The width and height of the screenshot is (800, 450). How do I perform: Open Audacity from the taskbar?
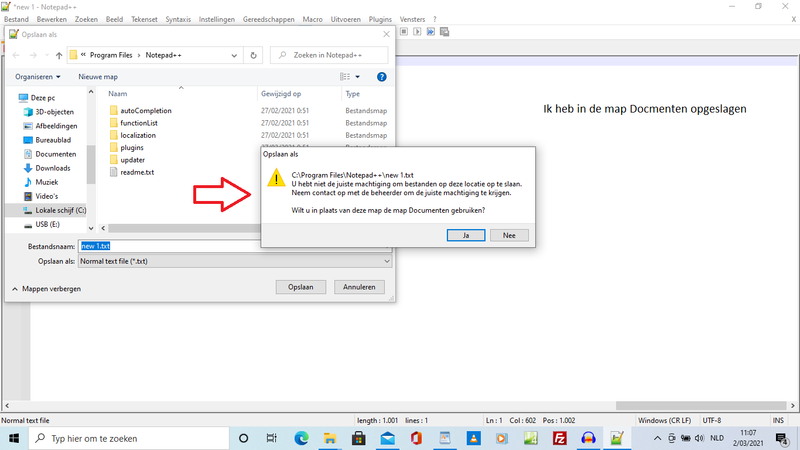click(588, 438)
